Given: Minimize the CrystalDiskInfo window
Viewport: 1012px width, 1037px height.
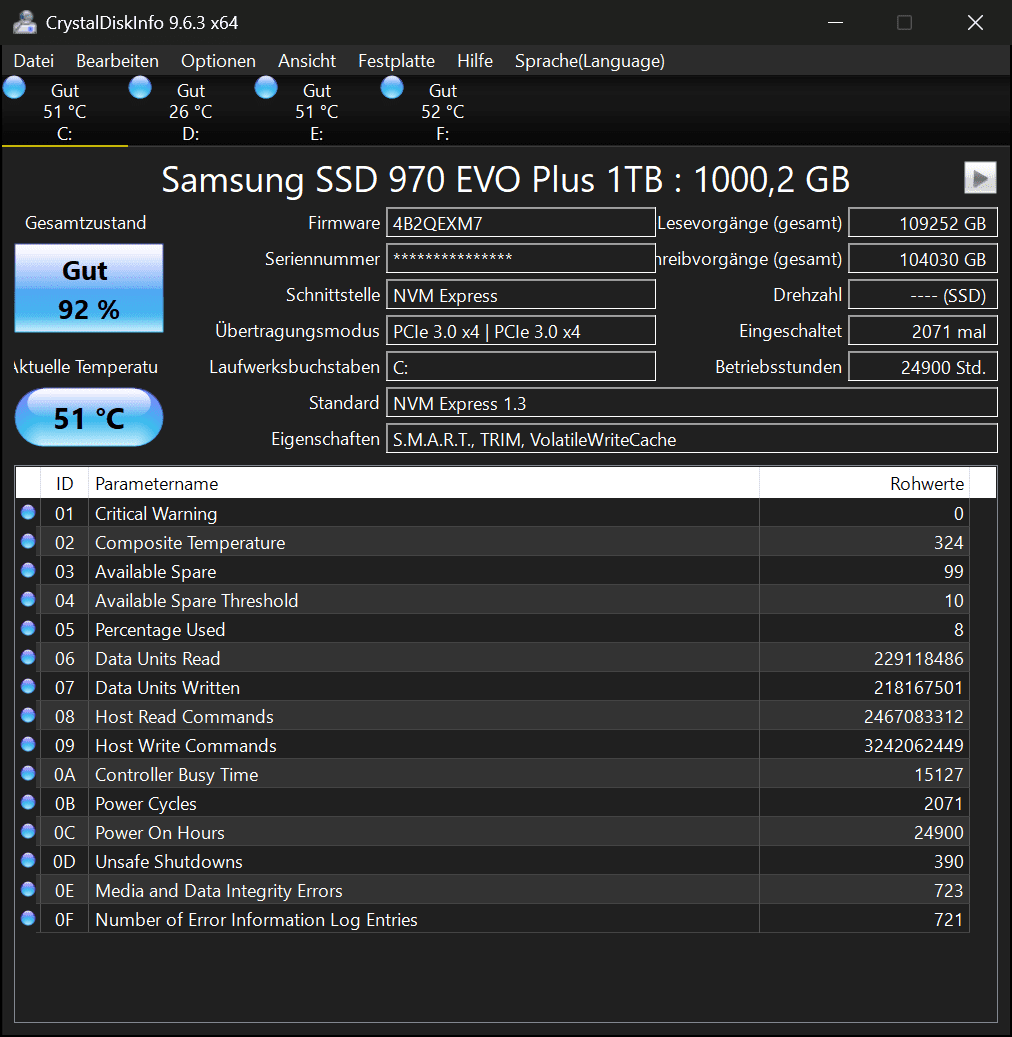Looking at the screenshot, I should click(x=835, y=22).
